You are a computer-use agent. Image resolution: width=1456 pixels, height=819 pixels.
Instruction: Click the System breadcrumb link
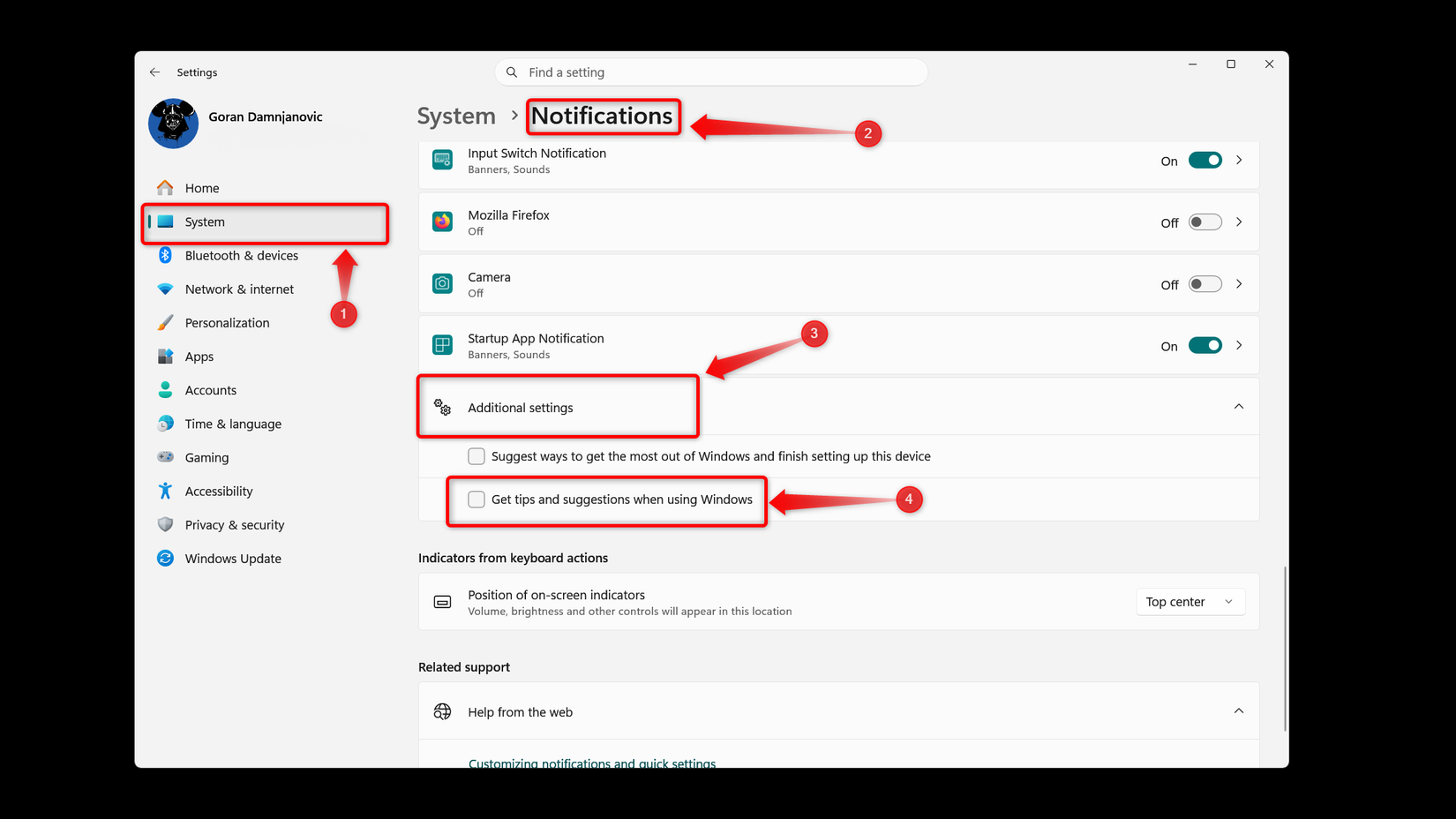(x=456, y=116)
